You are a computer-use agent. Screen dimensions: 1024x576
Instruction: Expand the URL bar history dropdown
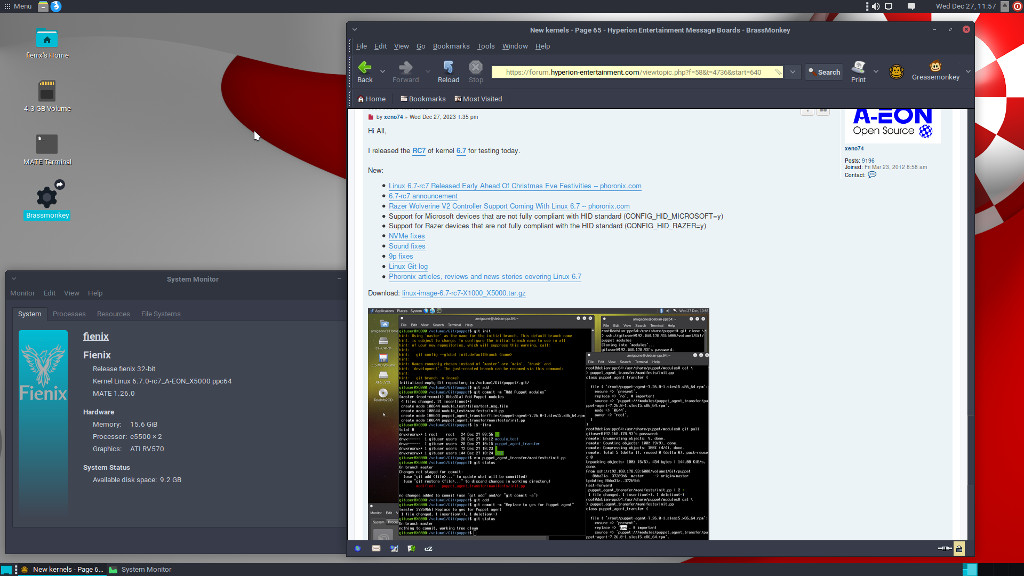792,72
